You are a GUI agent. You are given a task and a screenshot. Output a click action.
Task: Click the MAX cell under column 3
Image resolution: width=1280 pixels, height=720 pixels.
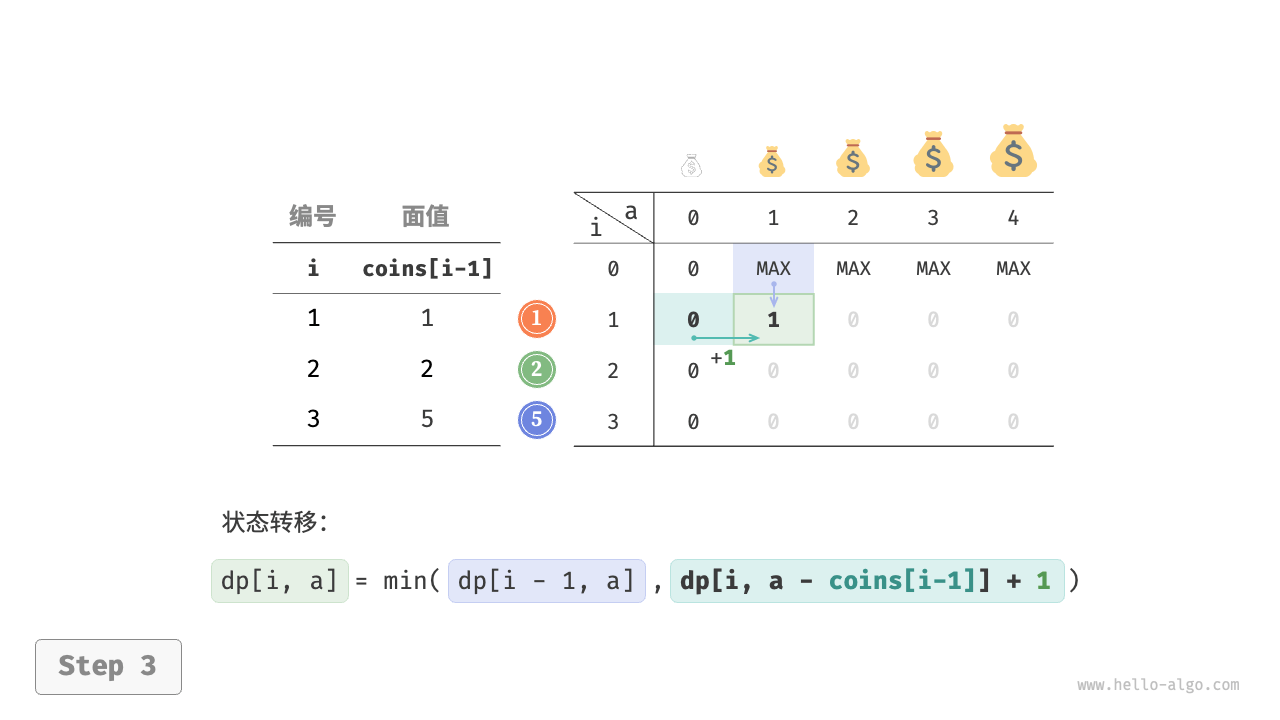pyautogui.click(x=933, y=268)
